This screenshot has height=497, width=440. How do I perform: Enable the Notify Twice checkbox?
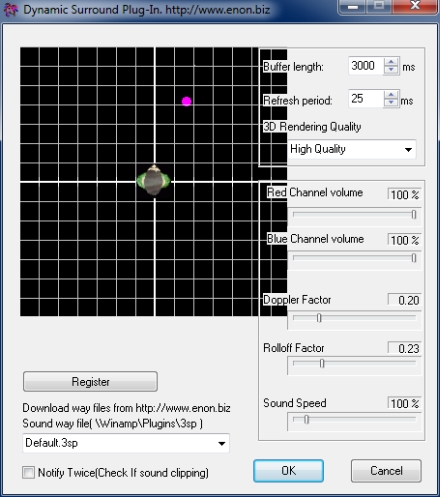pyautogui.click(x=28, y=473)
